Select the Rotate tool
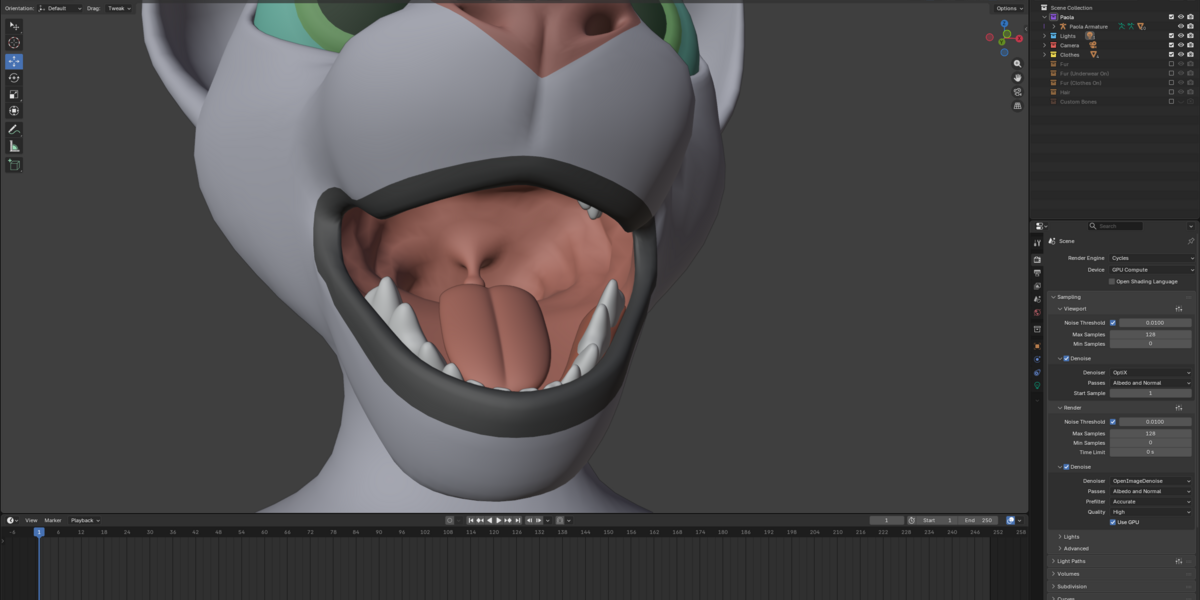 tap(14, 78)
